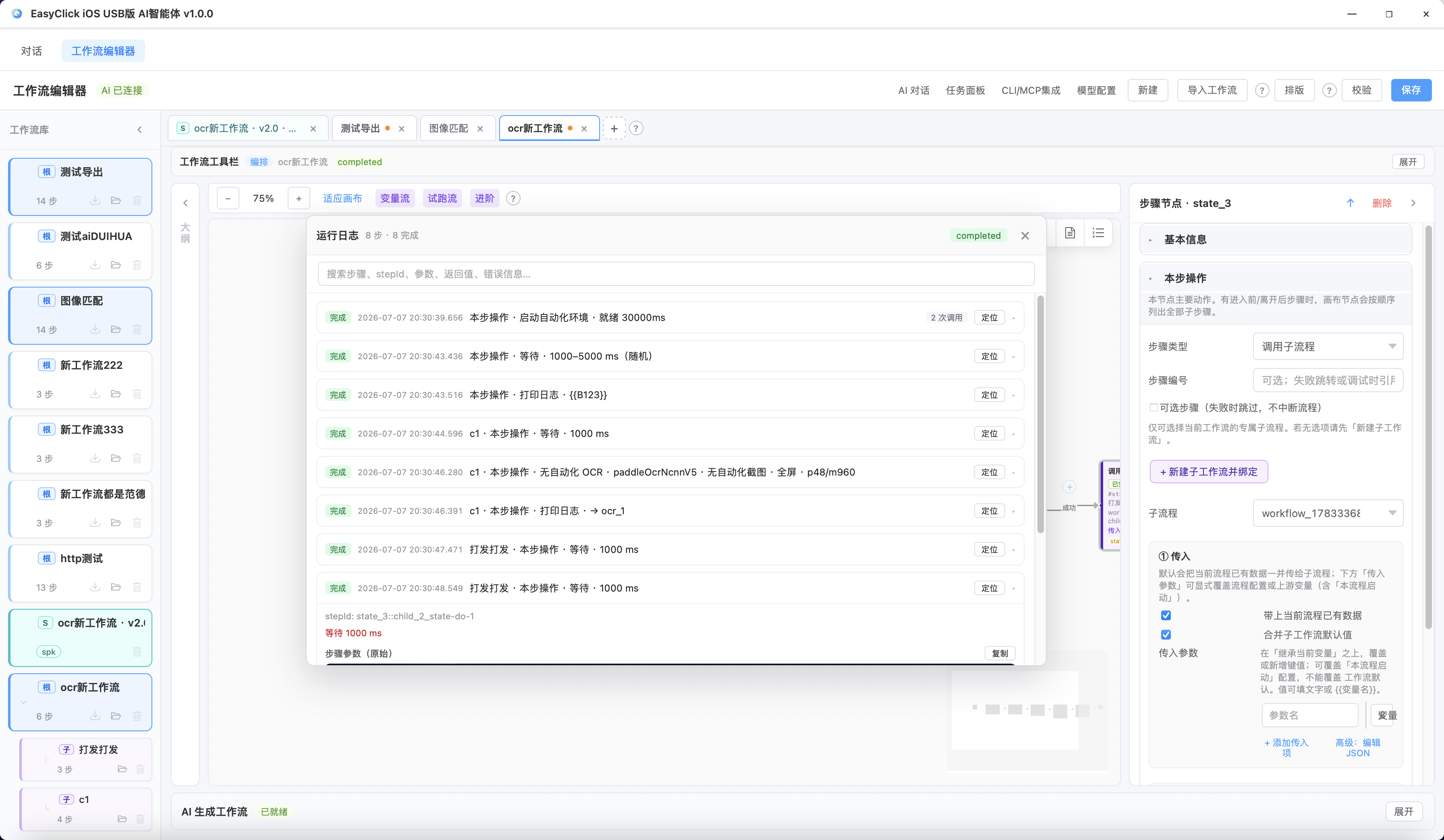1444x840 pixels.
Task: Open help icon next to 排版
Action: [1330, 91]
